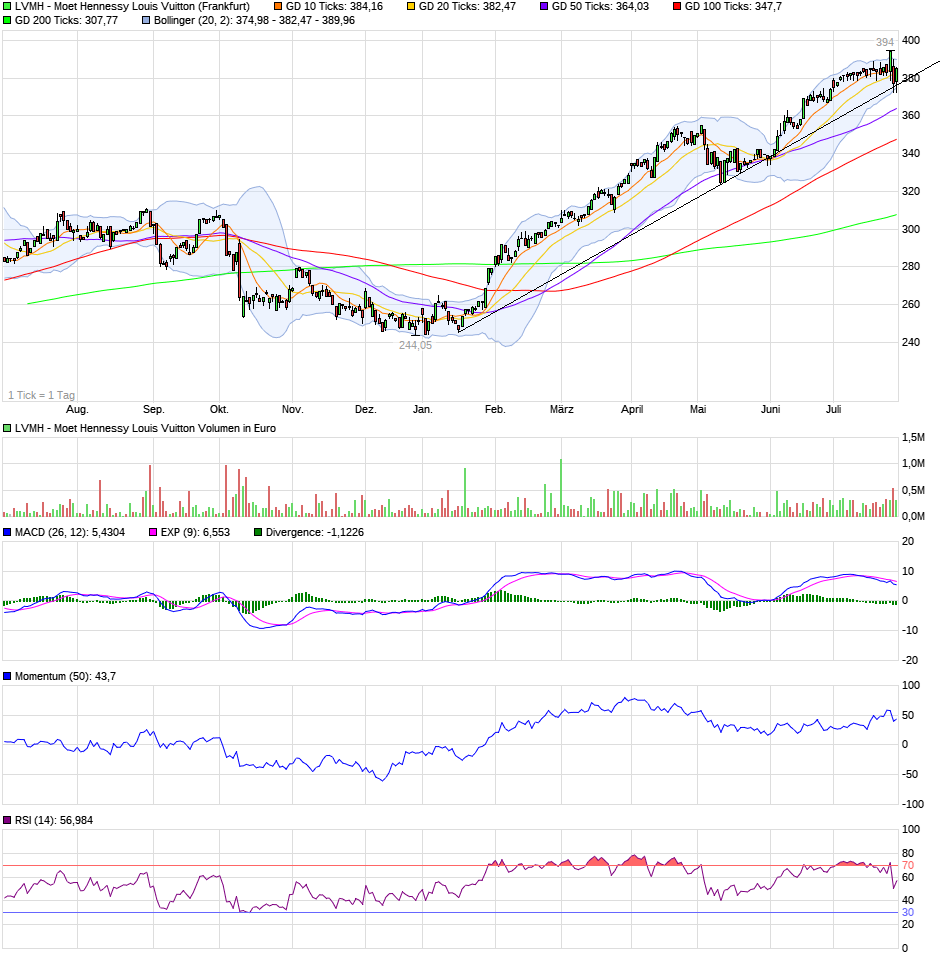Click the 240 price axis value
This screenshot has width=940, height=958.
911,342
